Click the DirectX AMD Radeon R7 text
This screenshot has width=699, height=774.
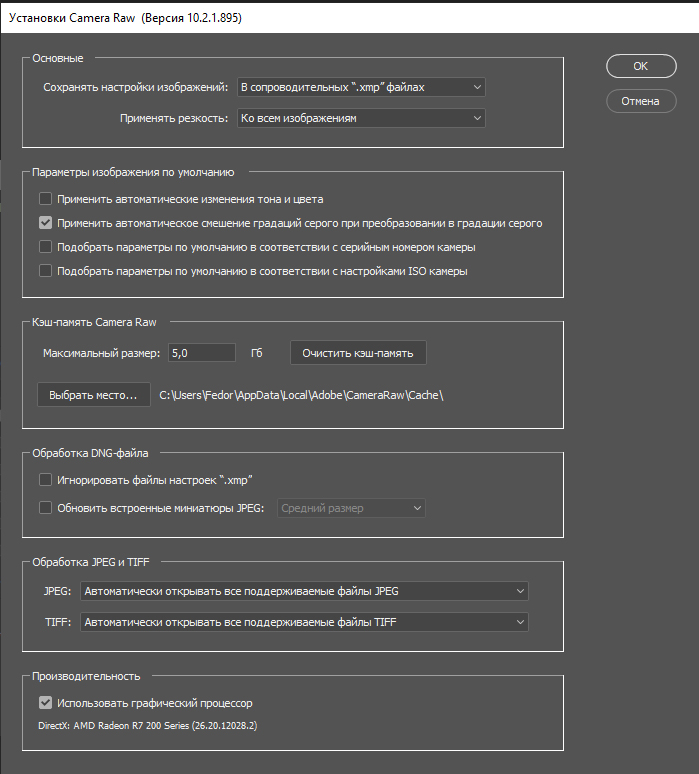point(148,726)
